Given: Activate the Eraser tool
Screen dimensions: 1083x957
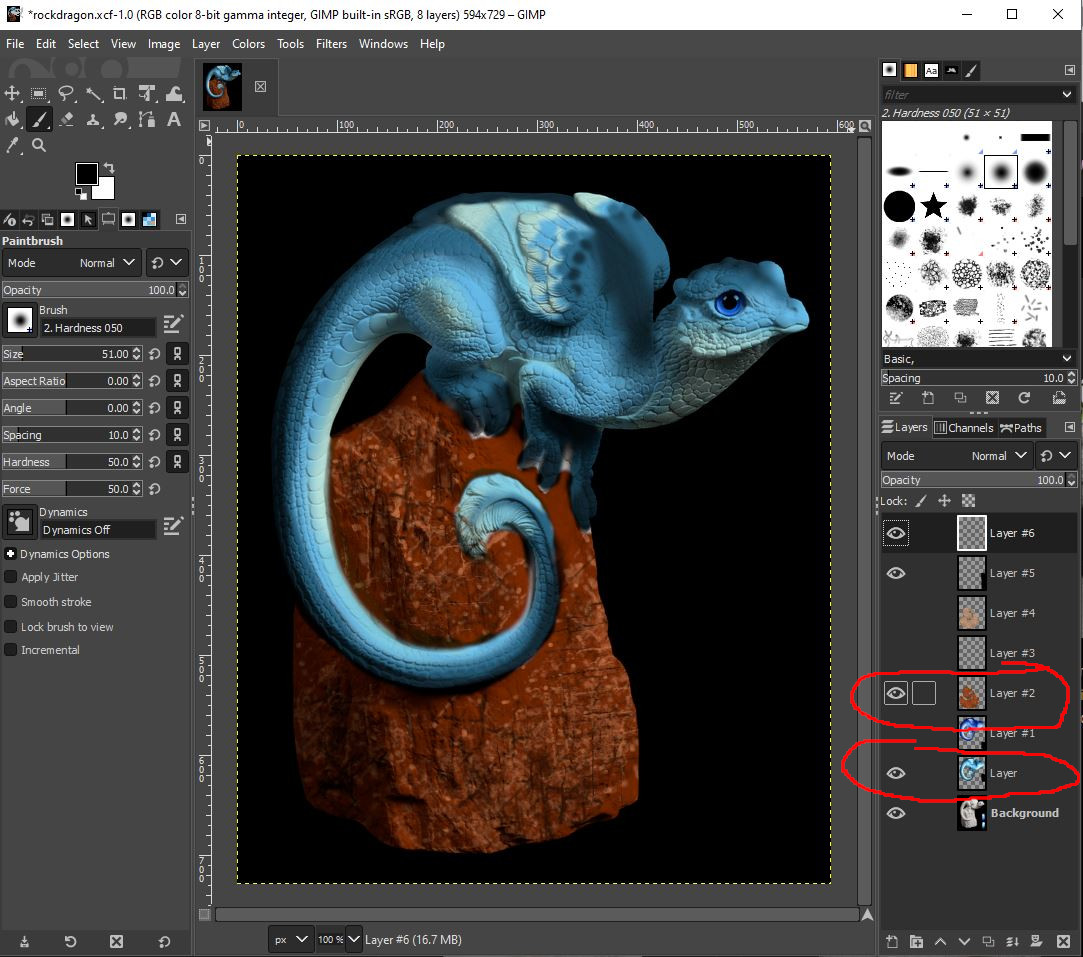Looking at the screenshot, I should 66,119.
